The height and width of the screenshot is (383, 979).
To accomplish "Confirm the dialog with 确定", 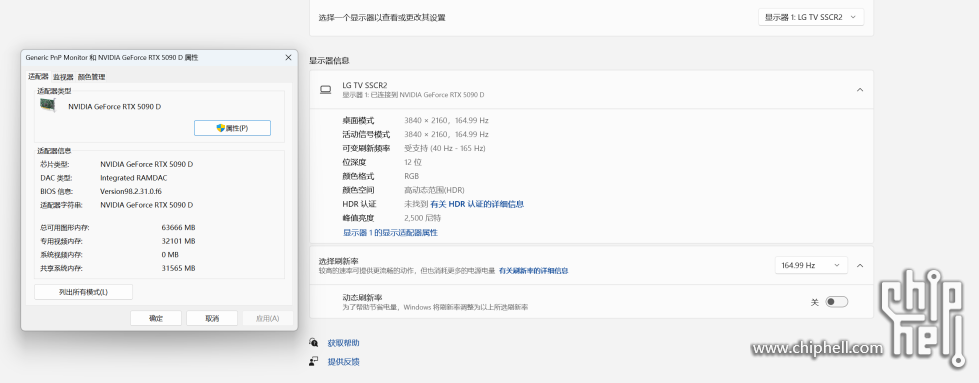I will [156, 318].
